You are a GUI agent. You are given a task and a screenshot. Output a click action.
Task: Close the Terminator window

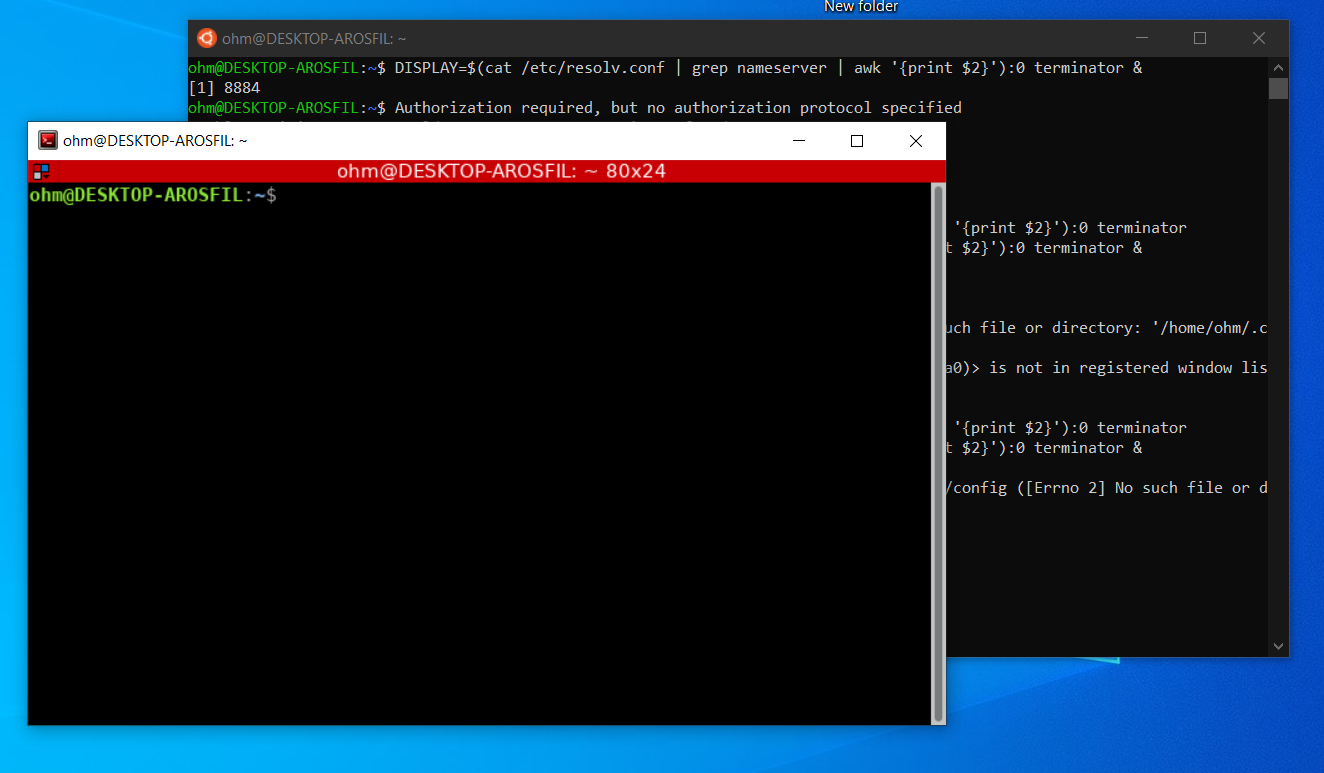pos(915,141)
